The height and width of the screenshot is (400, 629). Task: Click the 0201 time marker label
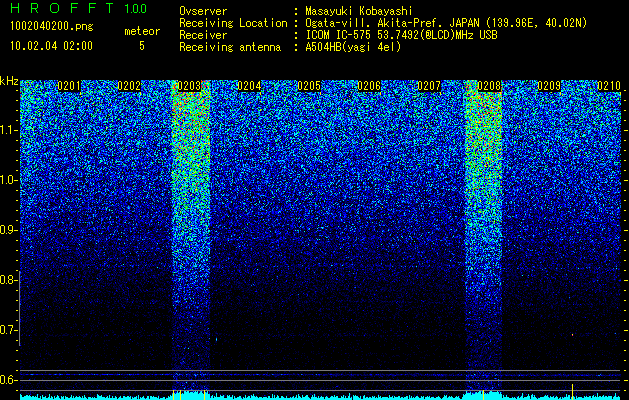point(69,86)
